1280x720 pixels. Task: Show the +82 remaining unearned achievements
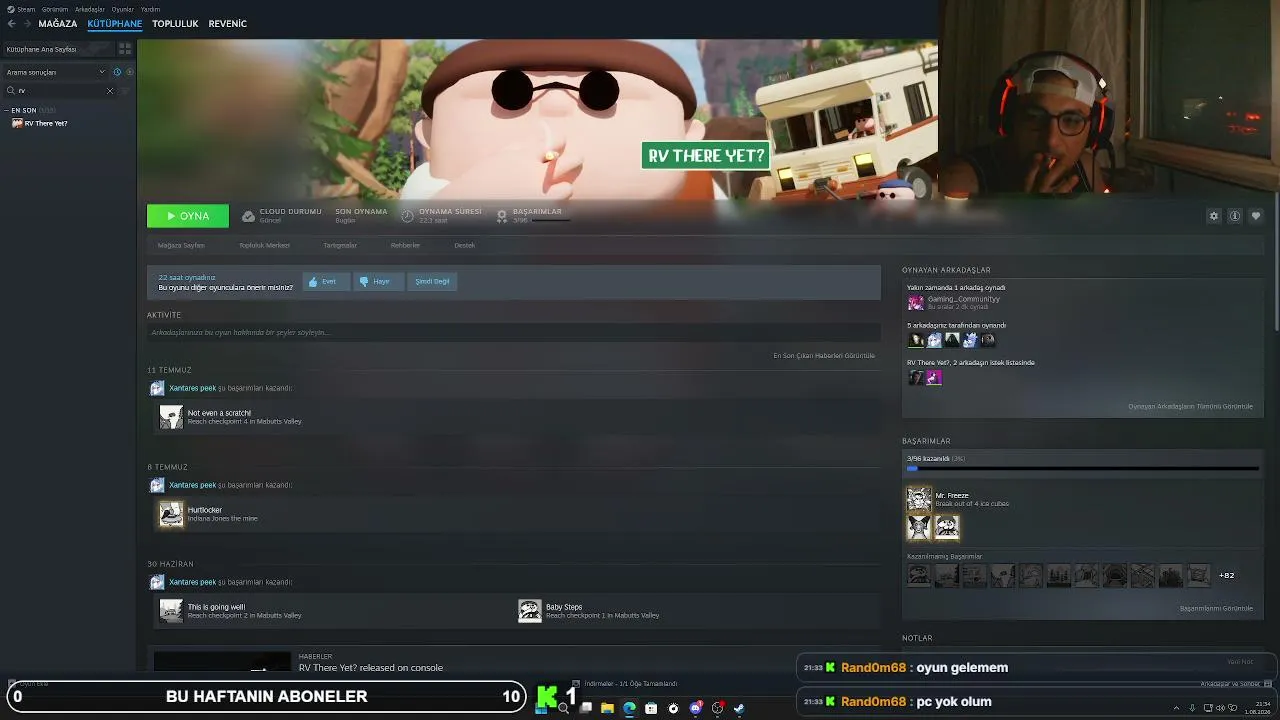(1226, 575)
